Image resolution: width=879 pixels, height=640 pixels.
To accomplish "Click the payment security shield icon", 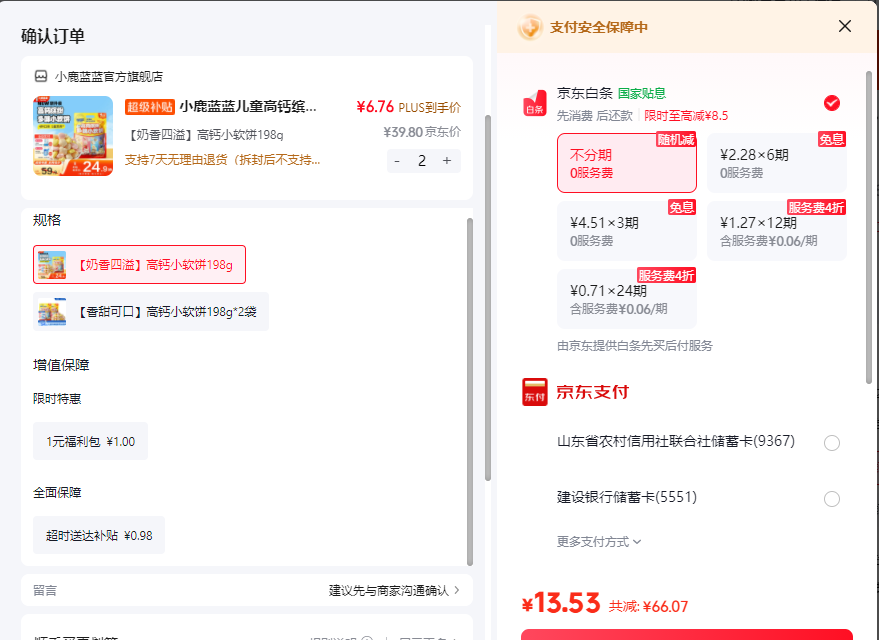I will pos(529,27).
